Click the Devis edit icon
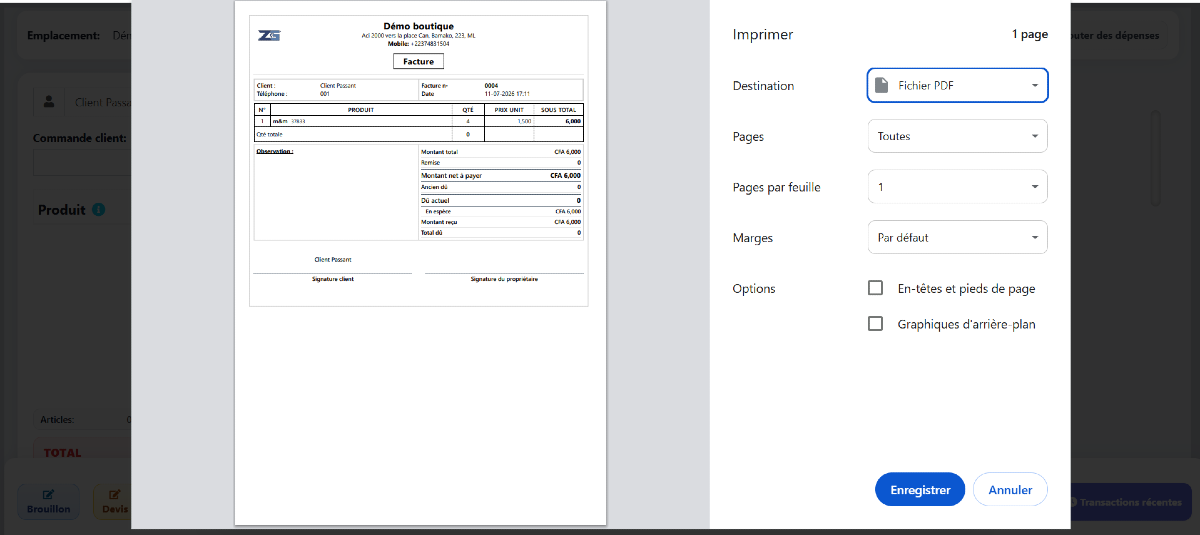1200x535 pixels. point(114,495)
